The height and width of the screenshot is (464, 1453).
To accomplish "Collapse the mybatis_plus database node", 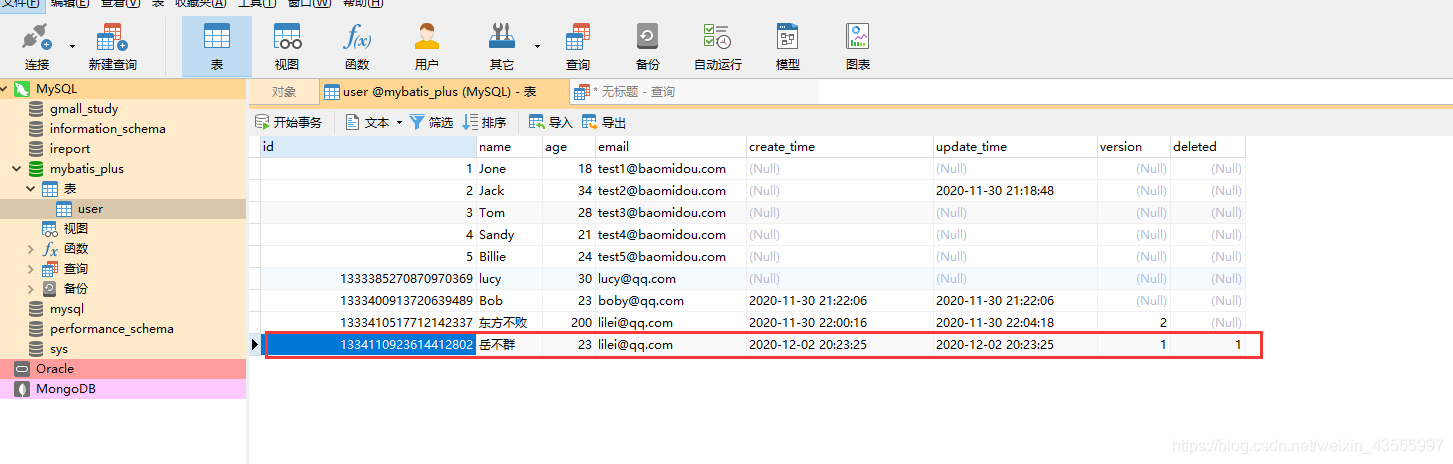I will click(x=17, y=169).
